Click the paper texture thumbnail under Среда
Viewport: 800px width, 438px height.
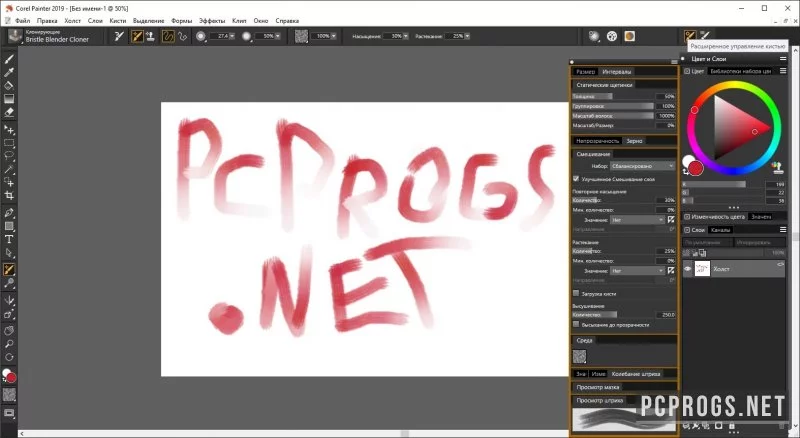pyautogui.click(x=579, y=356)
